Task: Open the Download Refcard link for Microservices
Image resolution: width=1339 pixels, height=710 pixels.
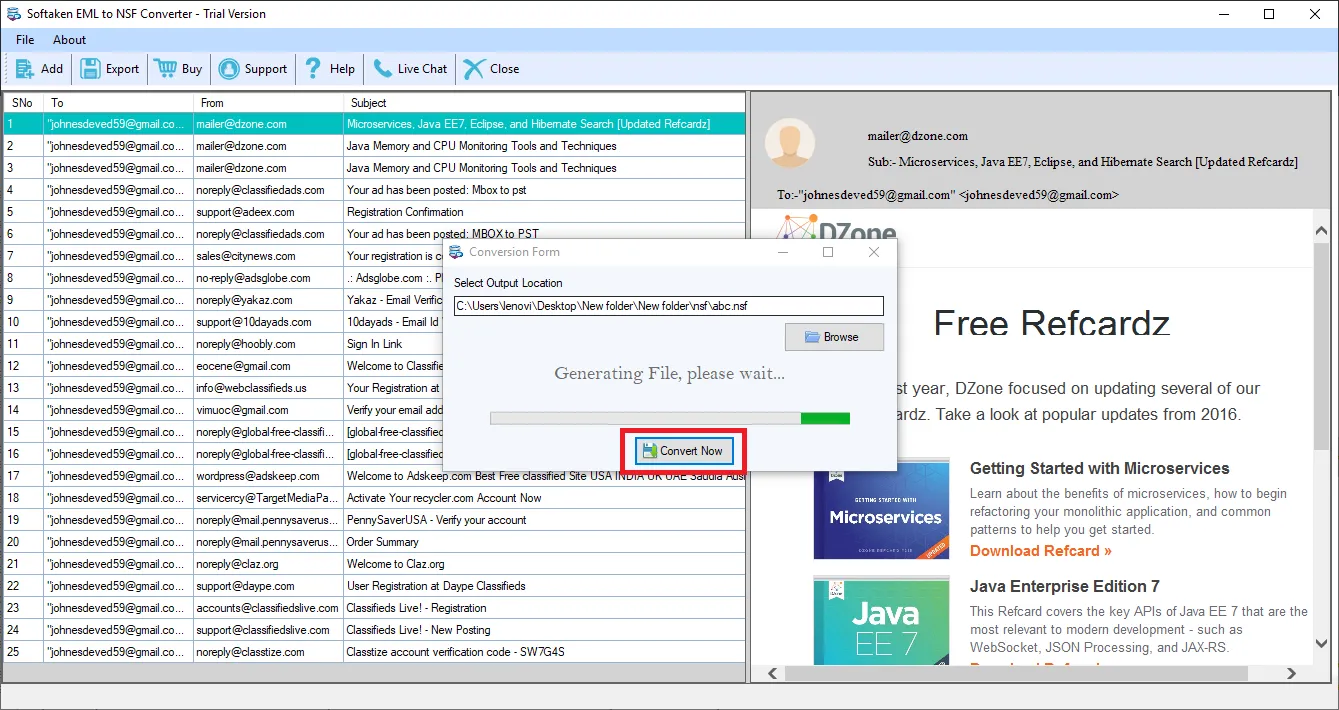Action: [1040, 551]
